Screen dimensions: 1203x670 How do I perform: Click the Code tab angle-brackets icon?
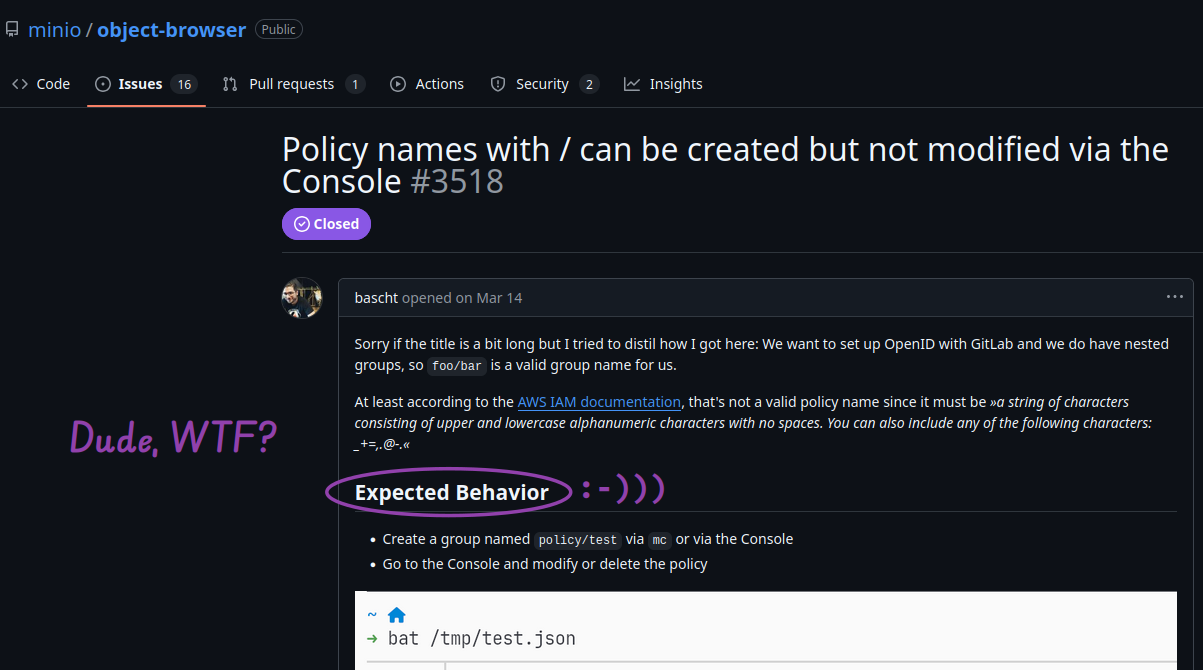coord(20,84)
